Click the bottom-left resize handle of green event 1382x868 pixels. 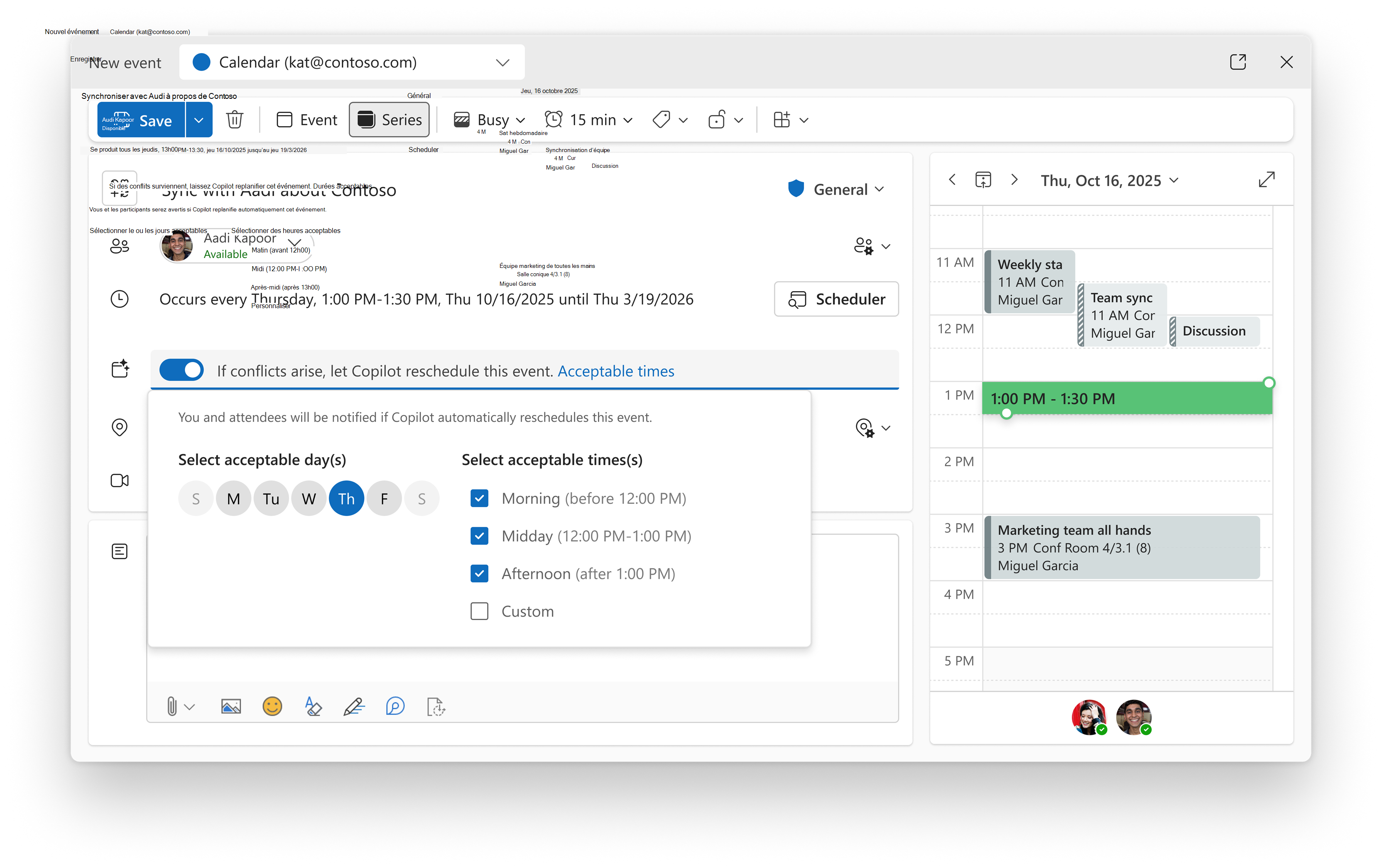coord(1006,413)
